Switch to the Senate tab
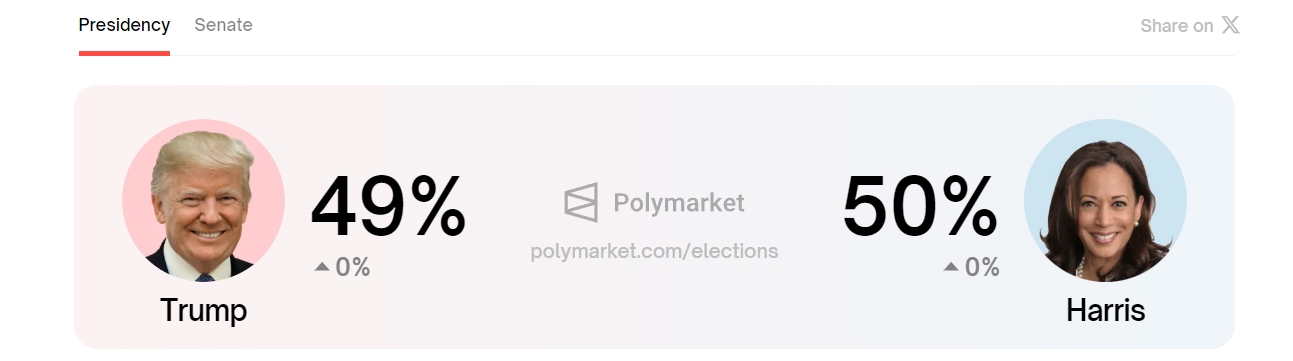The width and height of the screenshot is (1293, 361). pos(223,25)
